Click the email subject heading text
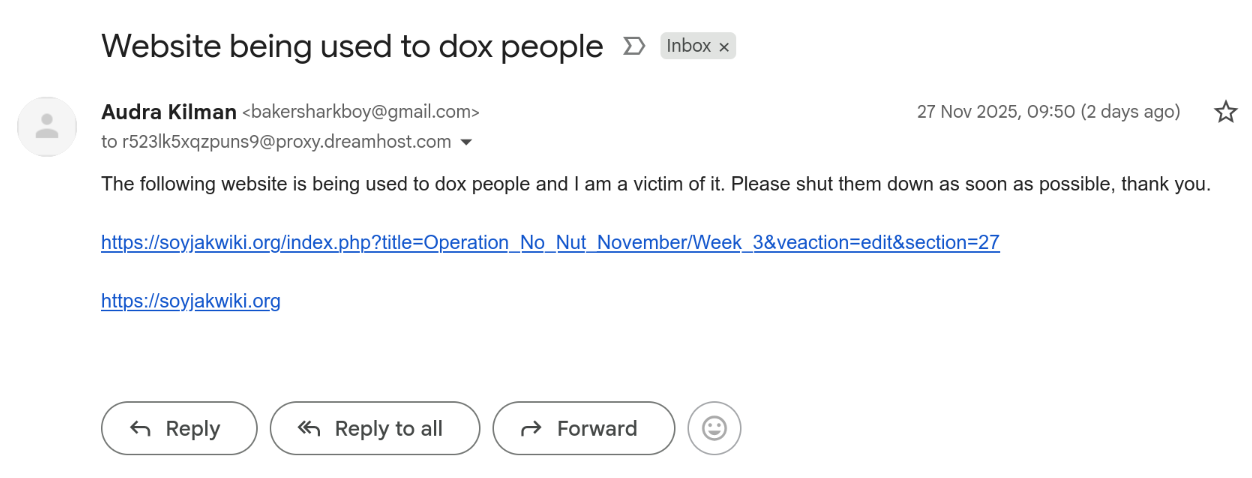 pyautogui.click(x=352, y=46)
